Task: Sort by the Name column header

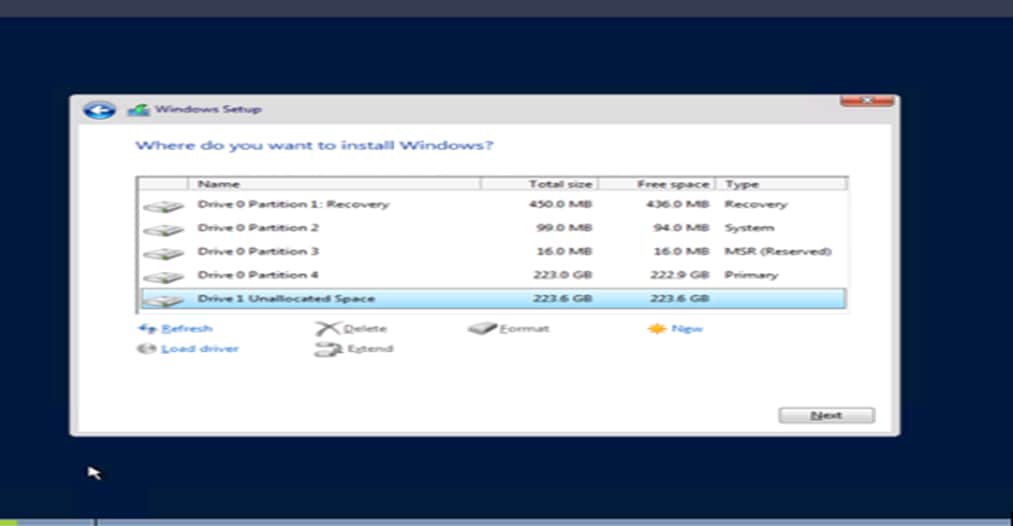Action: (334, 184)
